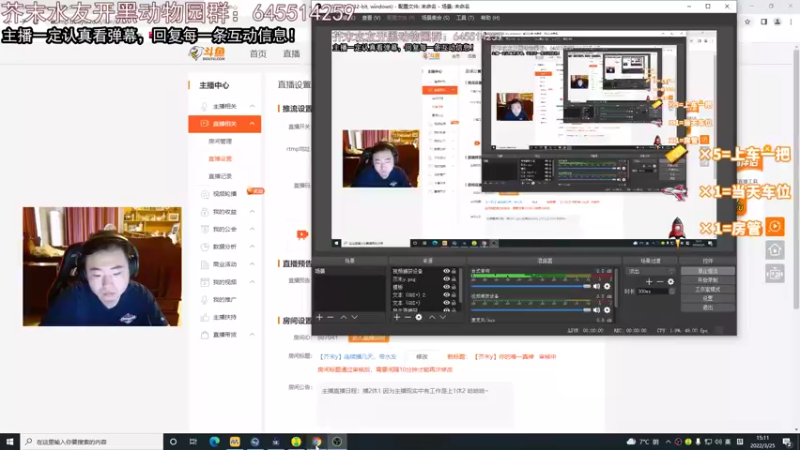Add a scene transition with plus icon
The image size is (800, 450).
tap(649, 282)
